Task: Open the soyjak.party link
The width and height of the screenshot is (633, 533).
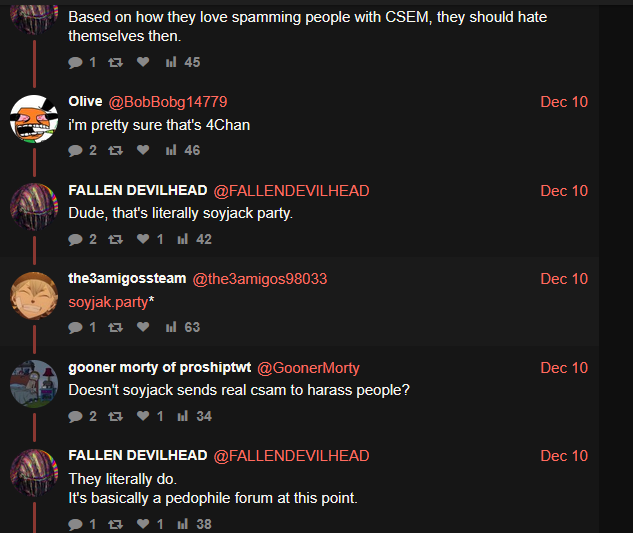Action: (x=108, y=302)
